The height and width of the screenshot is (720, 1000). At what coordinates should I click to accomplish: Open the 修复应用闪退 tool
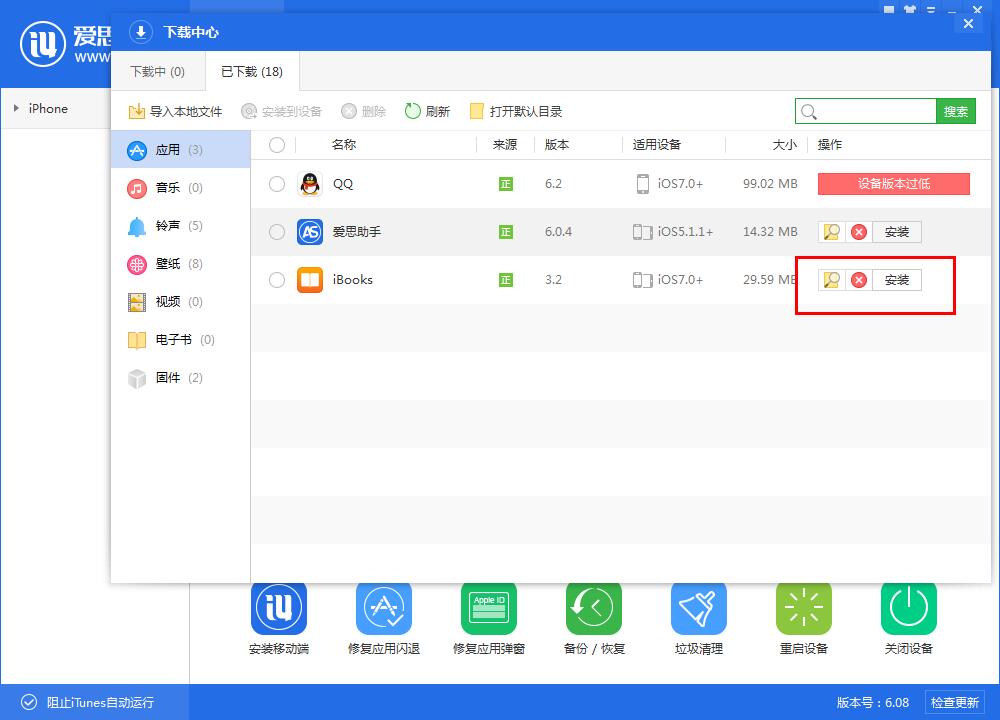pyautogui.click(x=384, y=608)
